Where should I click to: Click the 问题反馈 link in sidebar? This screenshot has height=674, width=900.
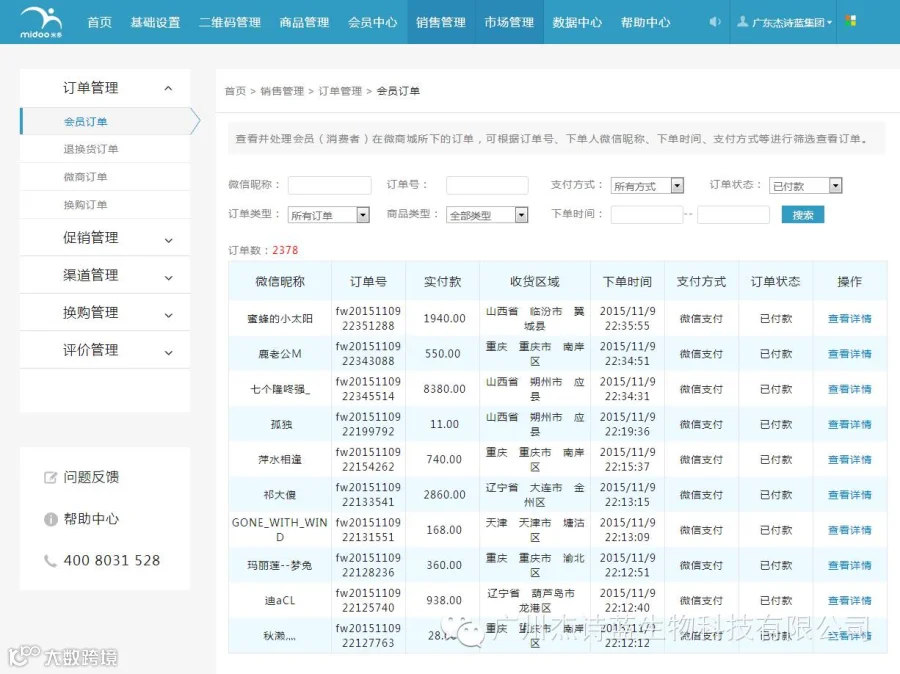[x=91, y=477]
